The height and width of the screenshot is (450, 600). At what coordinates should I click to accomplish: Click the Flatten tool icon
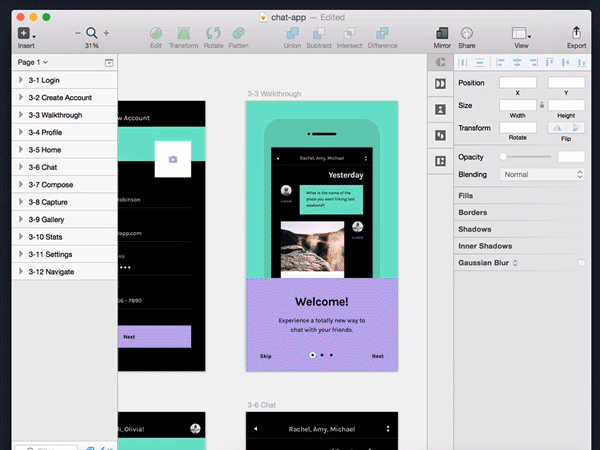(239, 33)
